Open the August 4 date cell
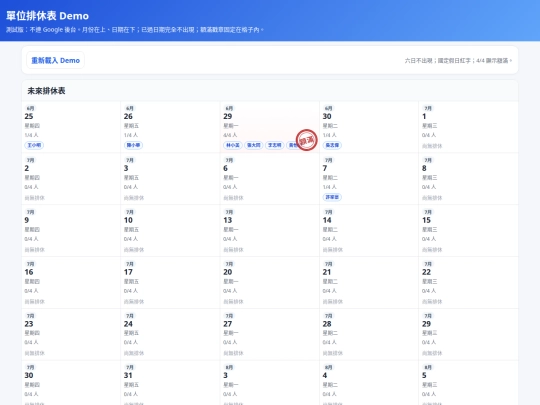This screenshot has height=405, width=540. click(369, 383)
